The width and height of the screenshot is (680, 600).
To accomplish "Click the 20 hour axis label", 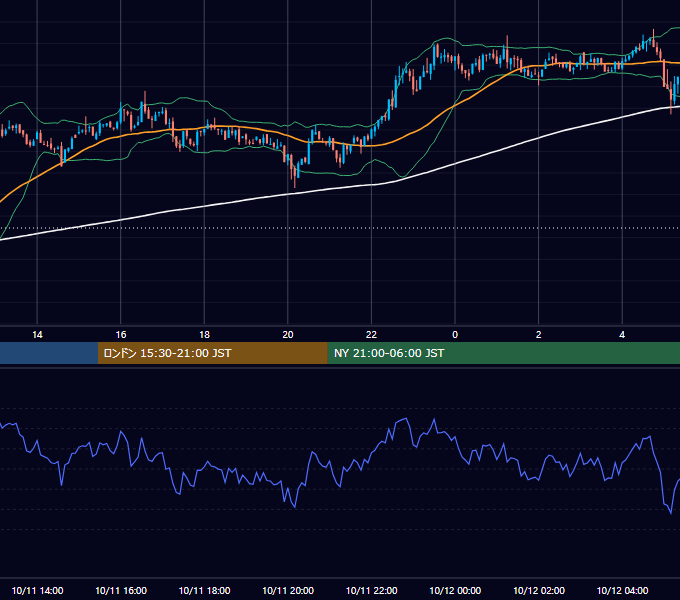I will pos(288,335).
